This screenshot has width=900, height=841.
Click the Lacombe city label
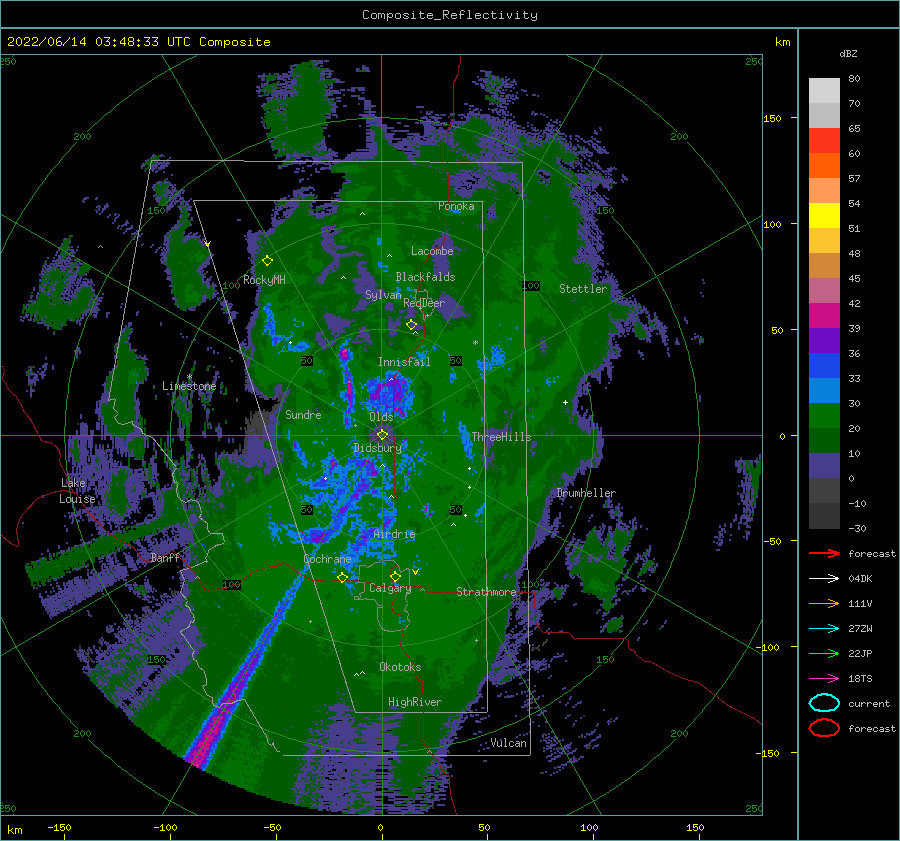[x=432, y=251]
